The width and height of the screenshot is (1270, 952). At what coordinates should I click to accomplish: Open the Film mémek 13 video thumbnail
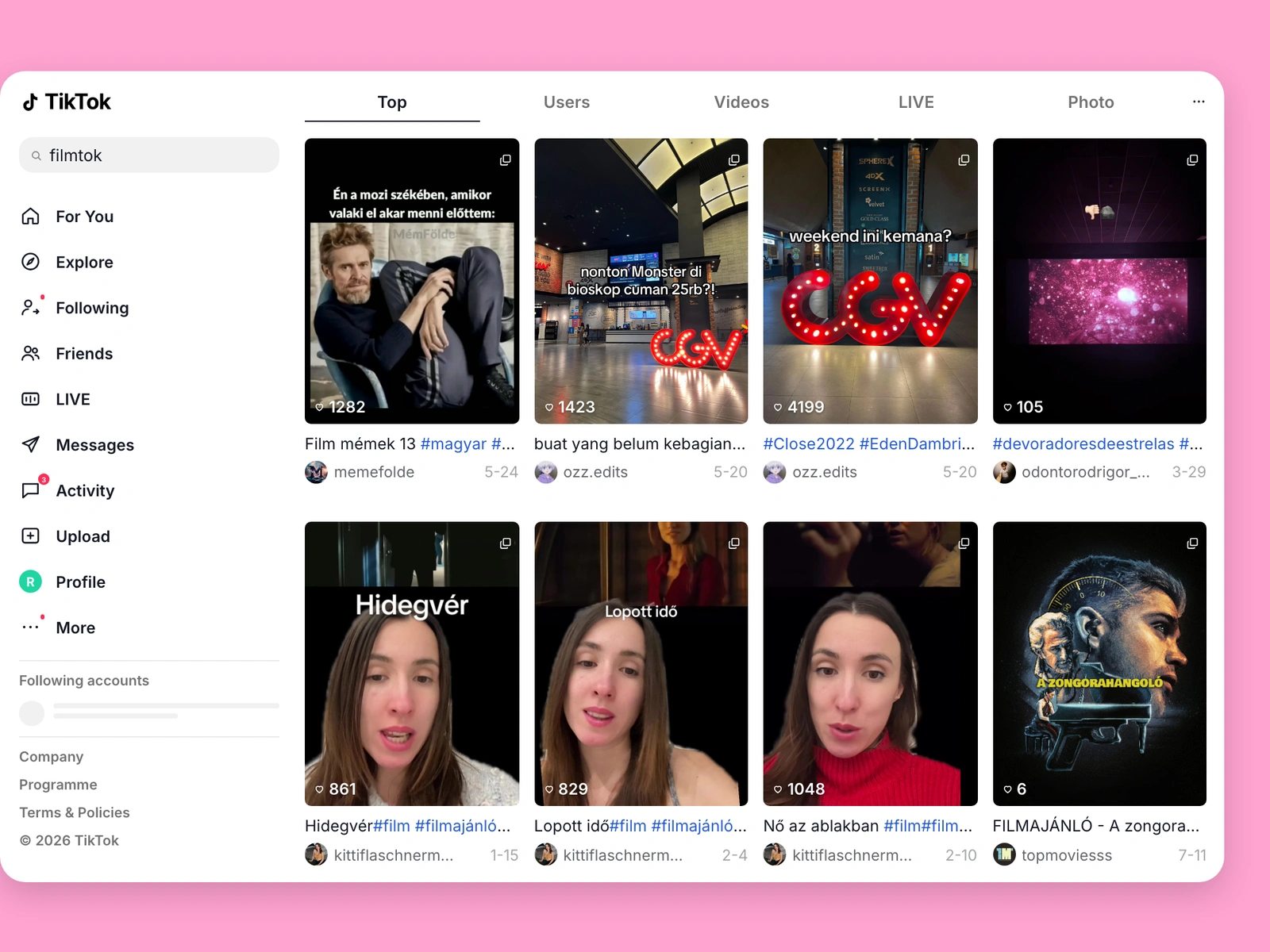[412, 281]
